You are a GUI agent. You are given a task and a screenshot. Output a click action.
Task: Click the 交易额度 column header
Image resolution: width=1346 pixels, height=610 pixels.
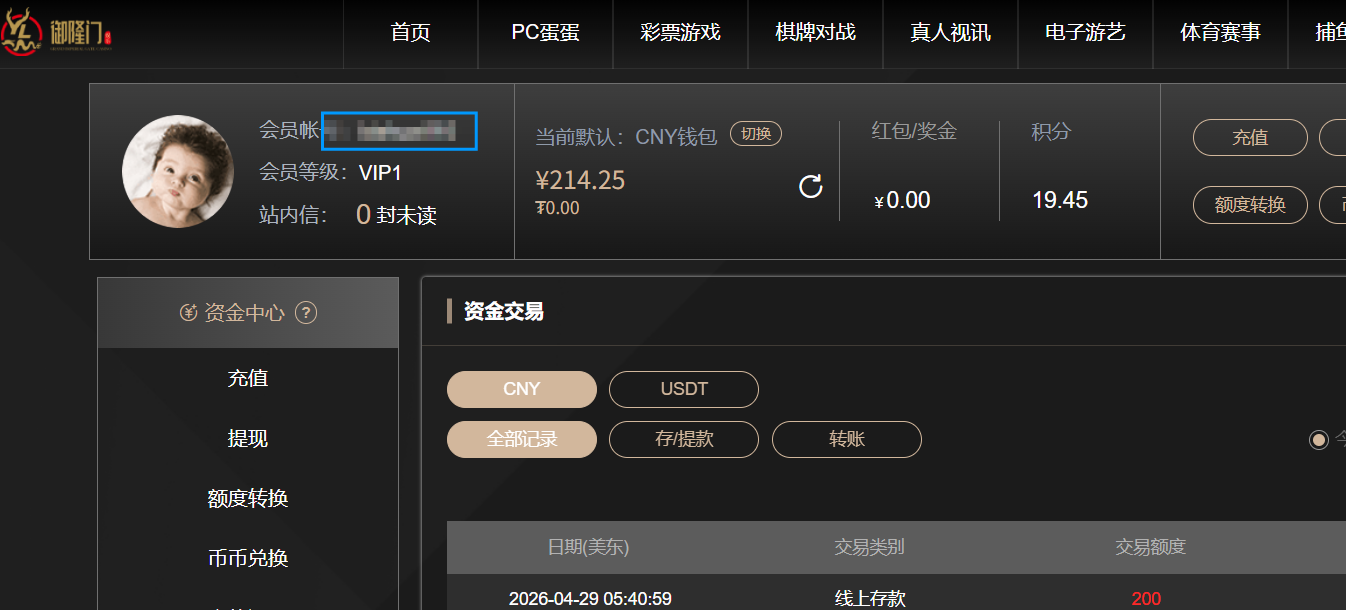tap(1151, 547)
